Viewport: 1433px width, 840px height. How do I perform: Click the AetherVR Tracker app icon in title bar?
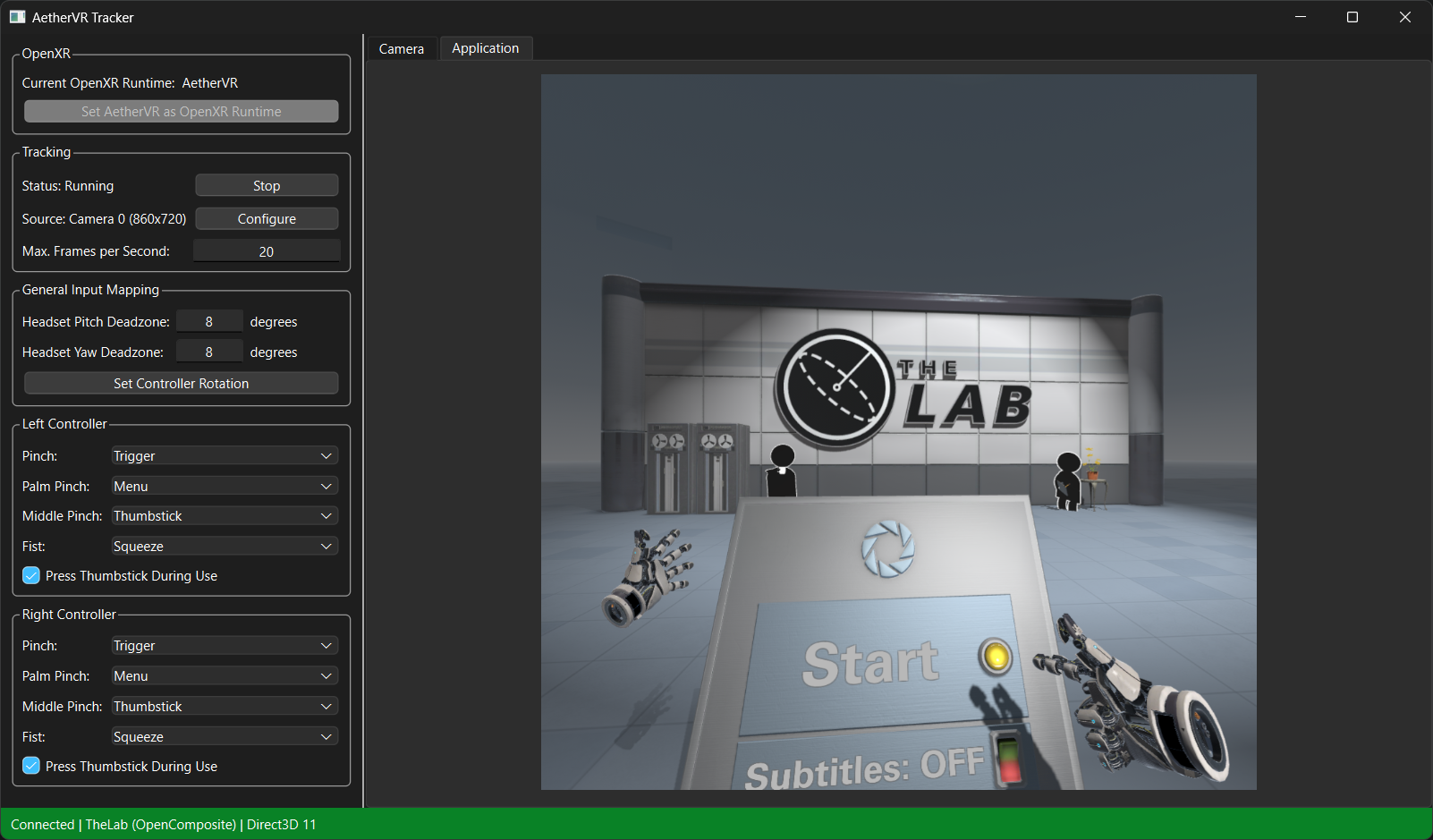17,17
